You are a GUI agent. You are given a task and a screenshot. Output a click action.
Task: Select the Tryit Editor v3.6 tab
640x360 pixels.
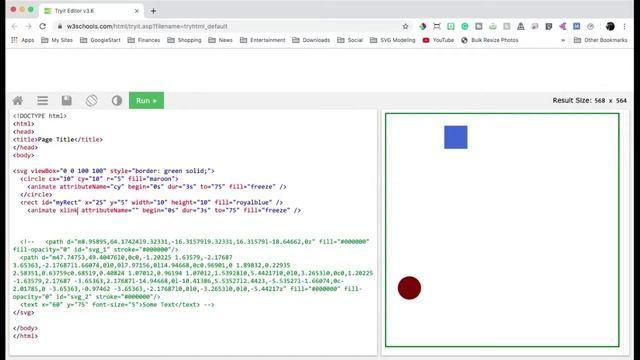91,11
